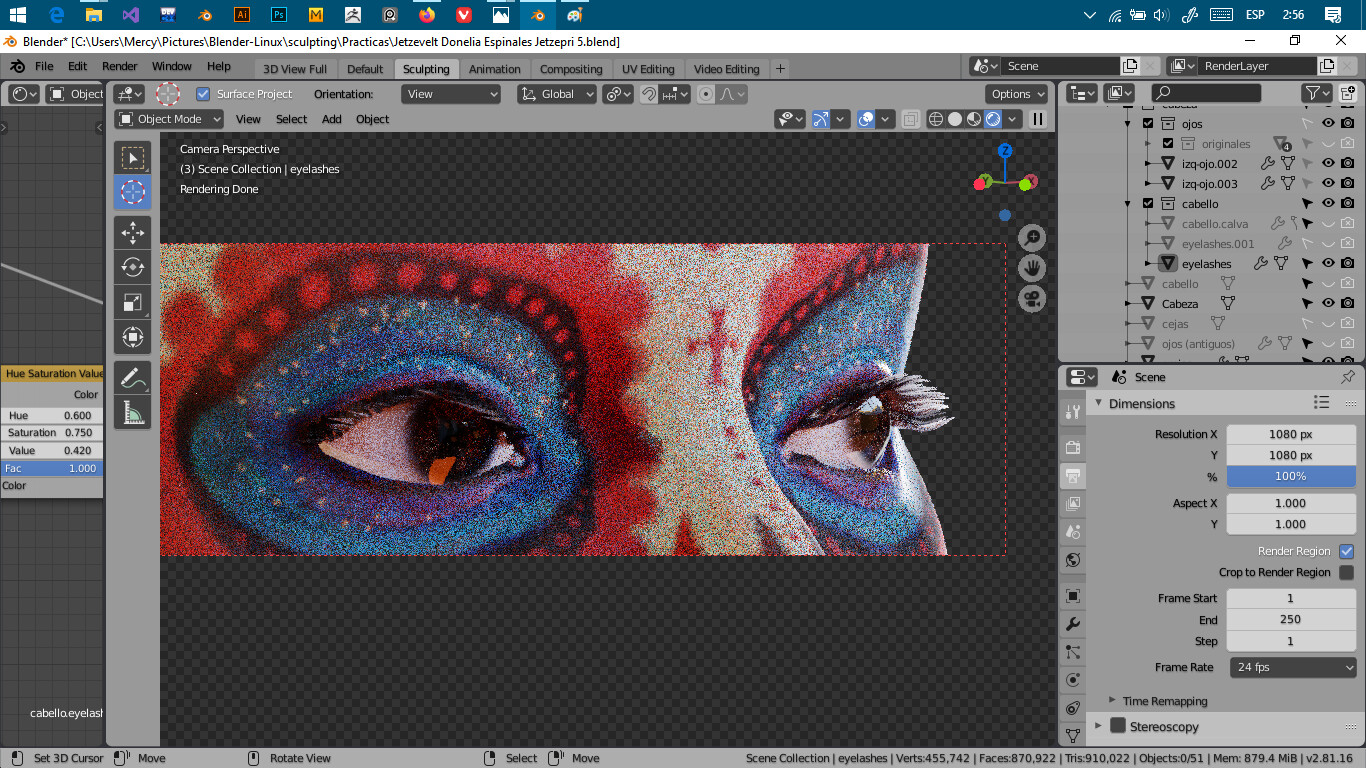The image size is (1366, 768).
Task: Select the Measure ruler tool
Action: (132, 411)
